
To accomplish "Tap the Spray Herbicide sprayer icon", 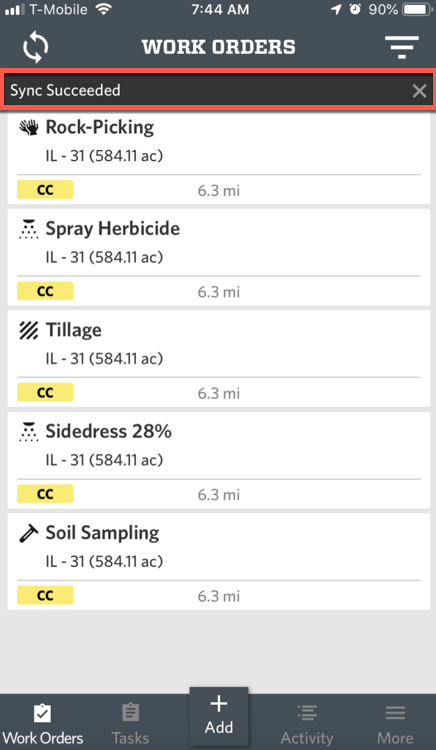I will coord(28,229).
